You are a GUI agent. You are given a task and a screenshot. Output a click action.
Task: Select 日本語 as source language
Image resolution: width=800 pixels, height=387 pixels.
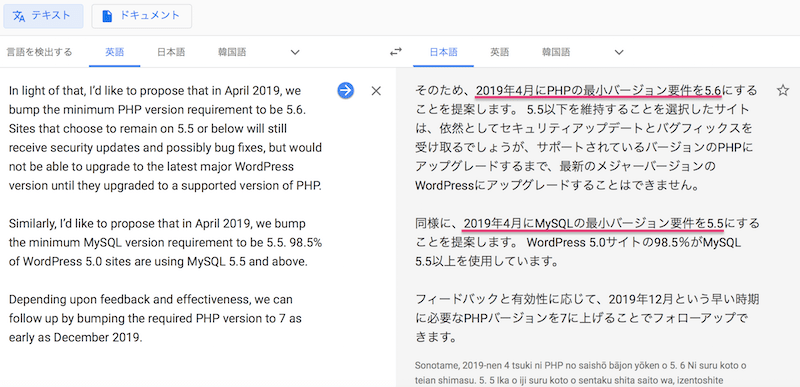[170, 52]
